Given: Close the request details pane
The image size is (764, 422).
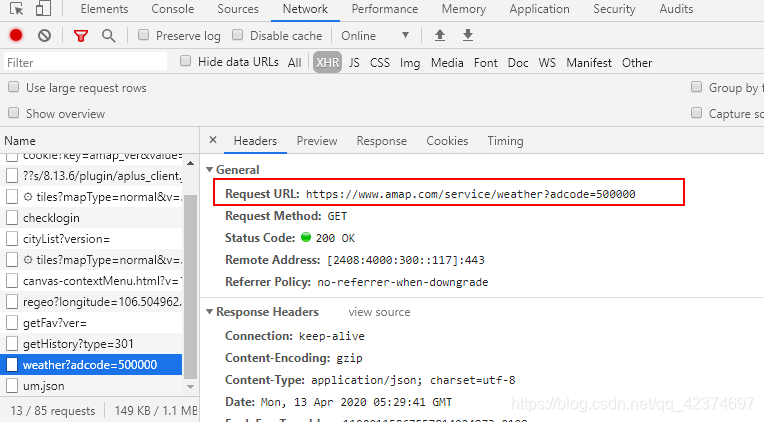Looking at the screenshot, I should (x=213, y=140).
